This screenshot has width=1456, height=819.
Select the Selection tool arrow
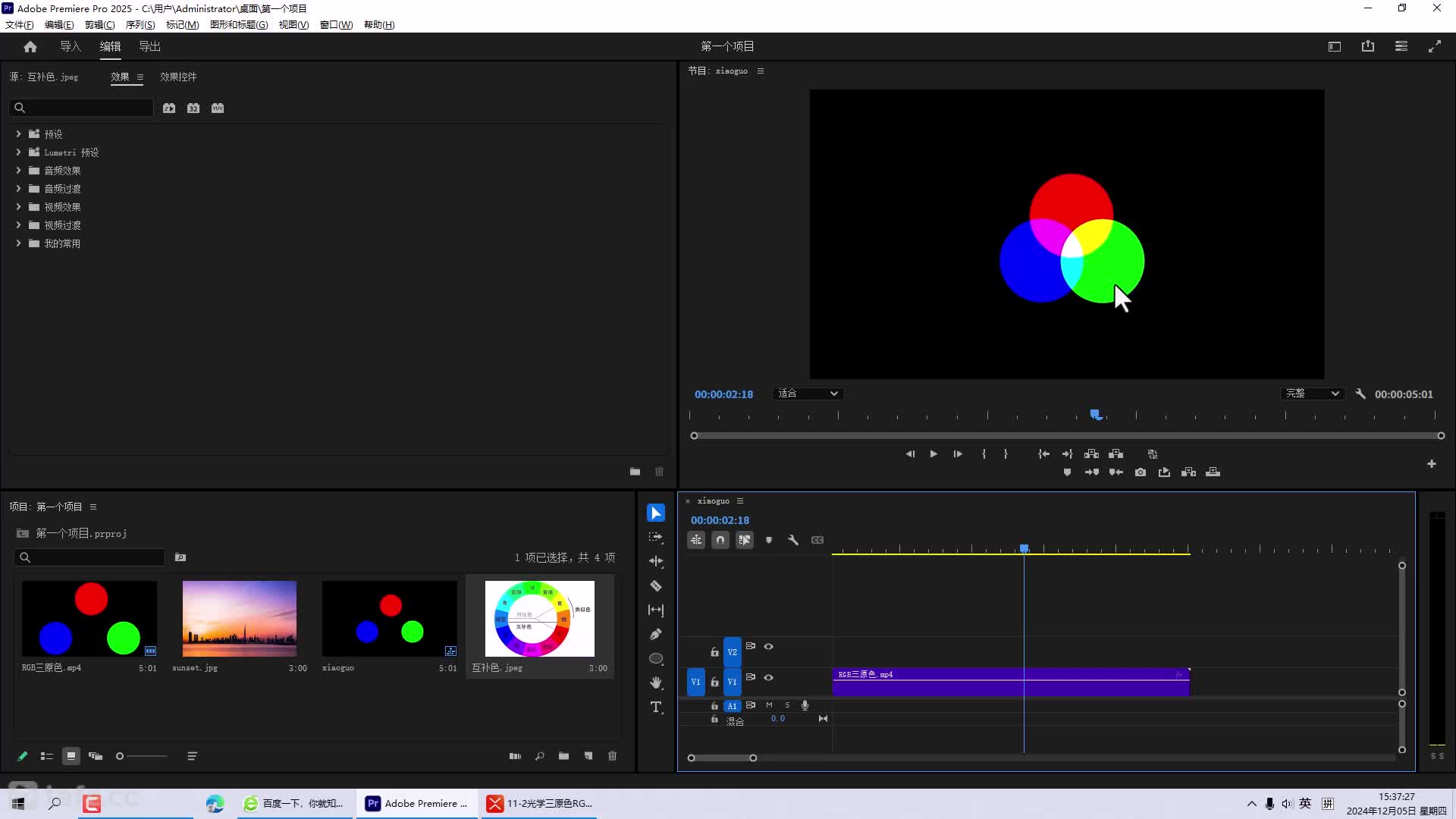tap(656, 513)
